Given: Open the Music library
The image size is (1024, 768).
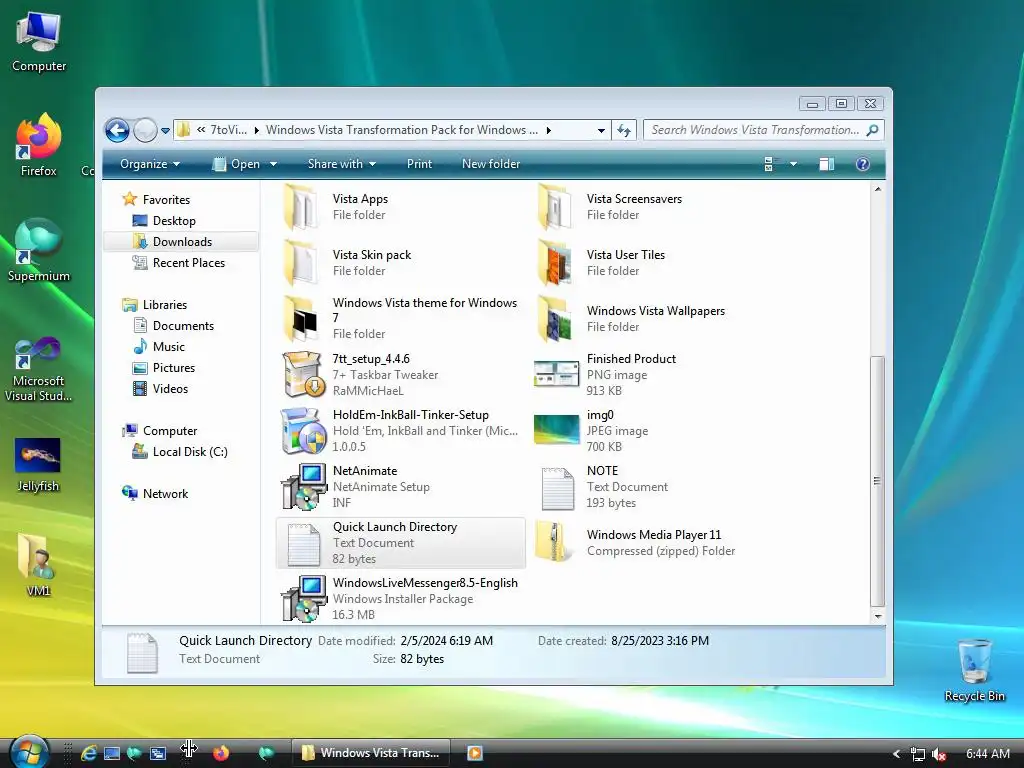Looking at the screenshot, I should tap(168, 347).
